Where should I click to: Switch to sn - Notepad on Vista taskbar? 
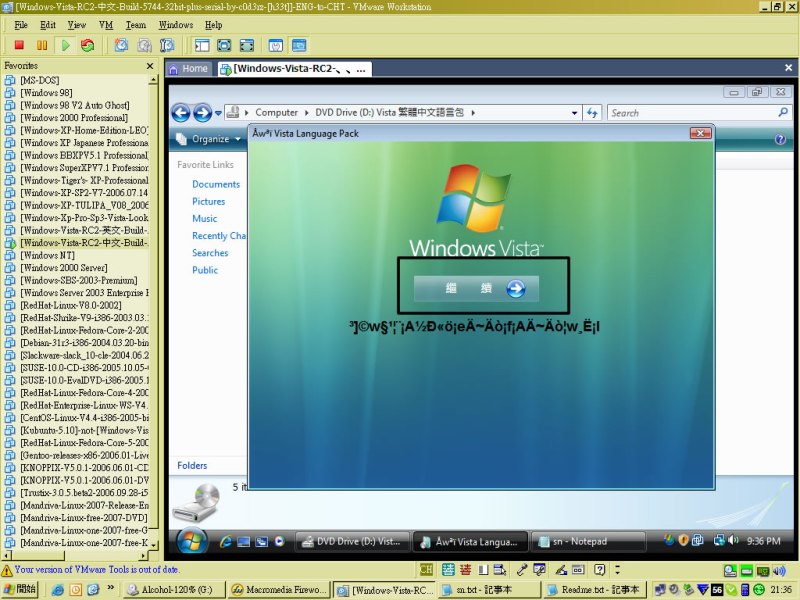tap(588, 542)
